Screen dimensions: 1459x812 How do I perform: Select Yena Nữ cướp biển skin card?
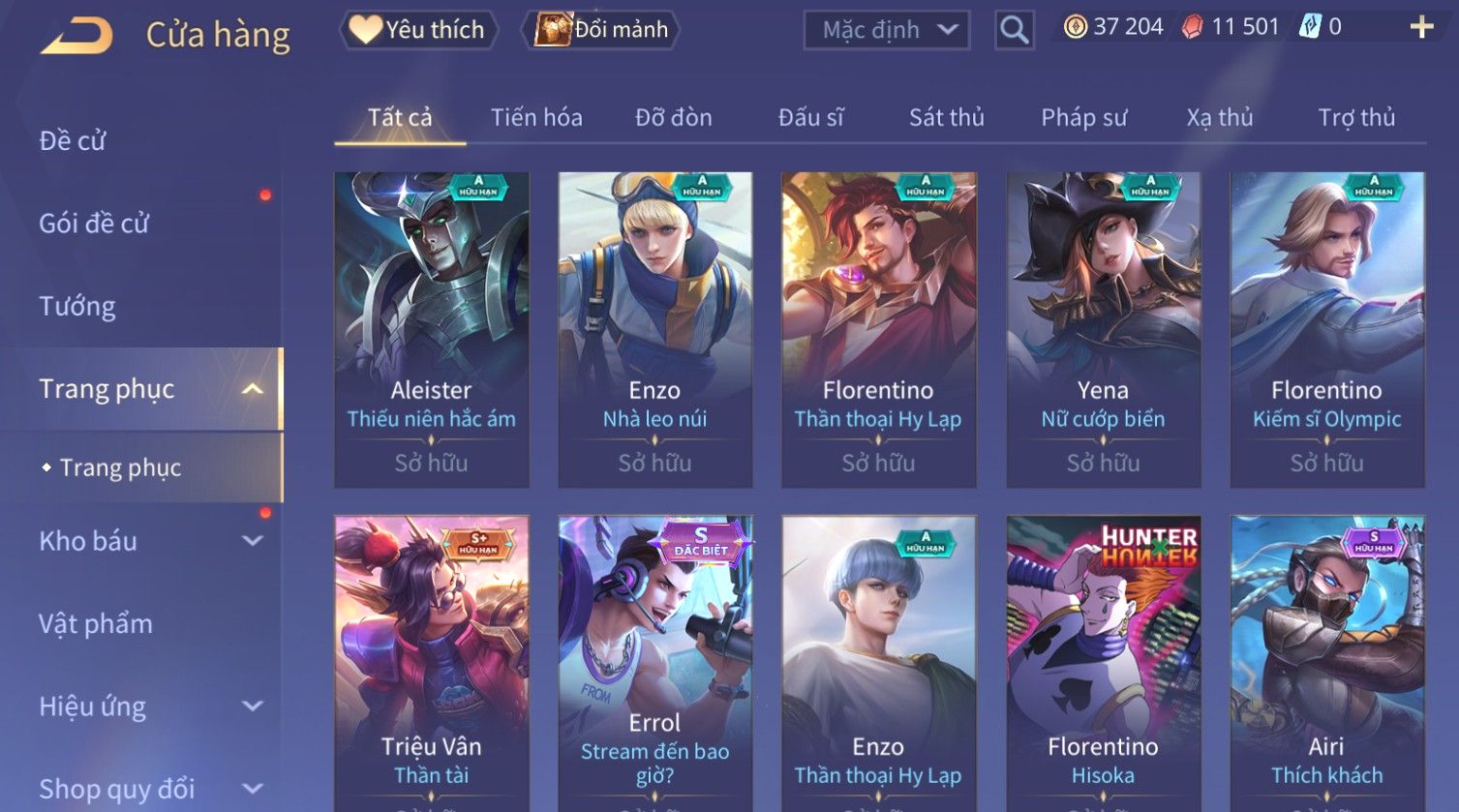click(1104, 330)
